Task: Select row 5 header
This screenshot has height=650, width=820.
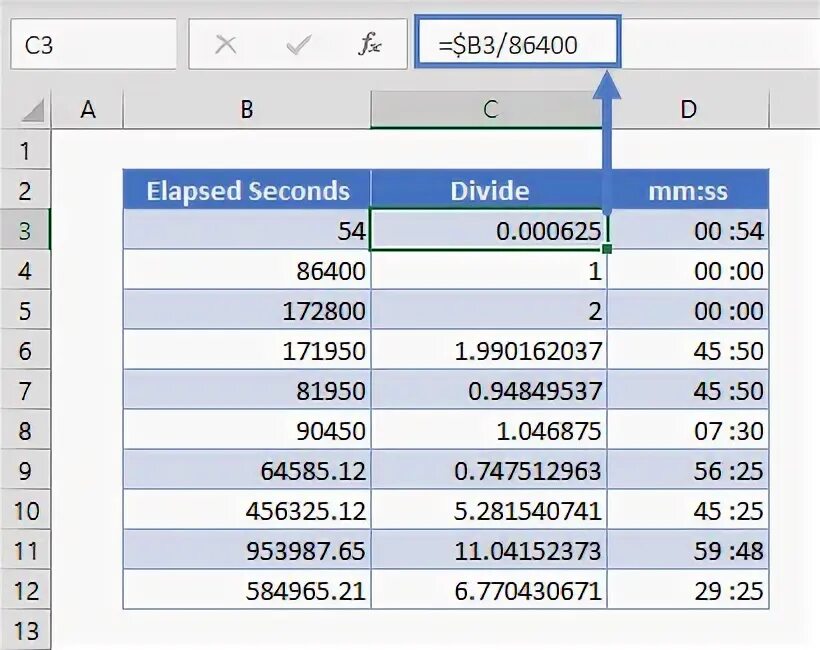Action: coord(25,310)
